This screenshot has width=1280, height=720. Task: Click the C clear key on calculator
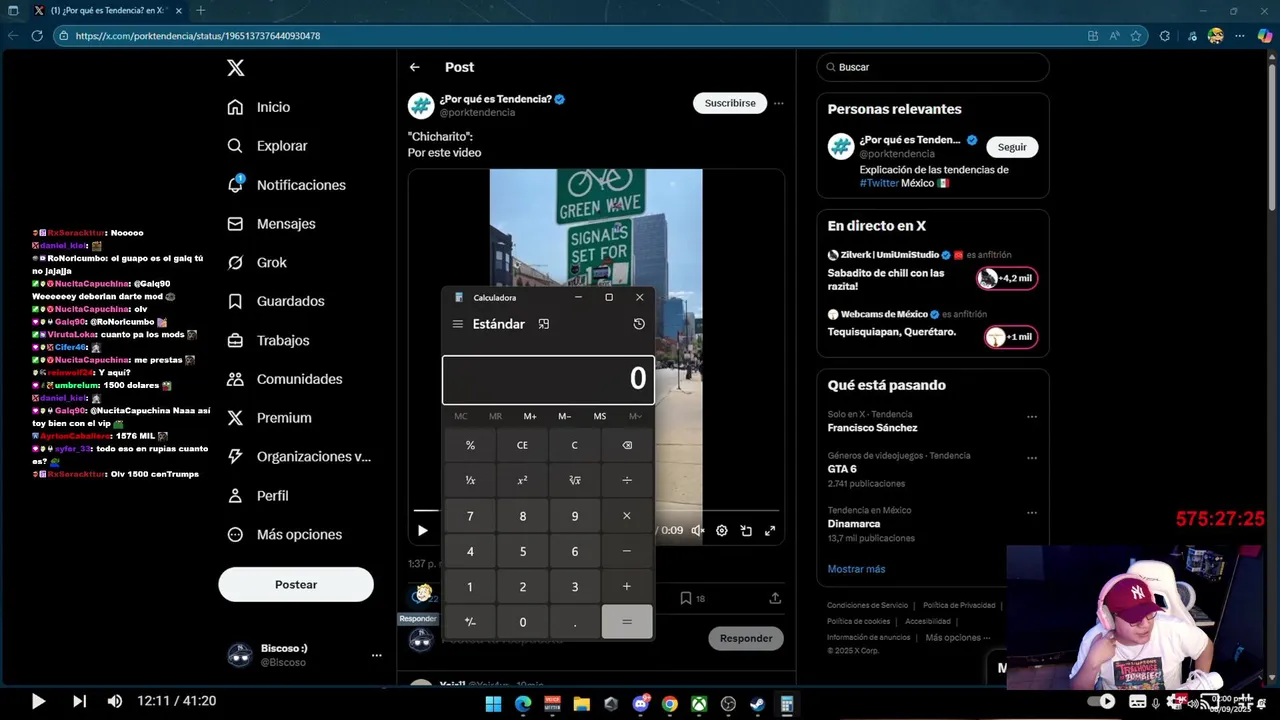pos(574,445)
